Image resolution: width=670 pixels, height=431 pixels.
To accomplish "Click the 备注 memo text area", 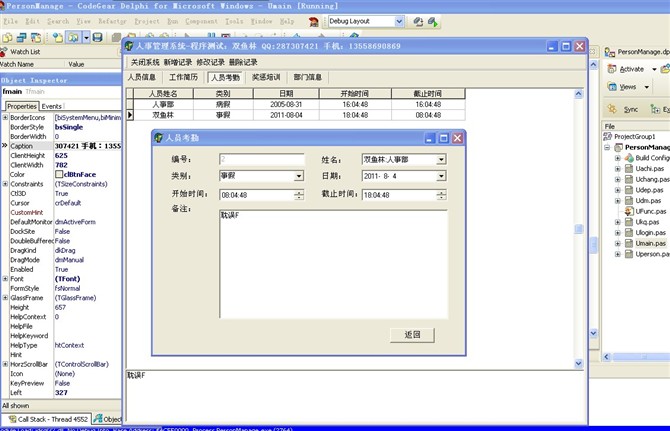I will (333, 264).
